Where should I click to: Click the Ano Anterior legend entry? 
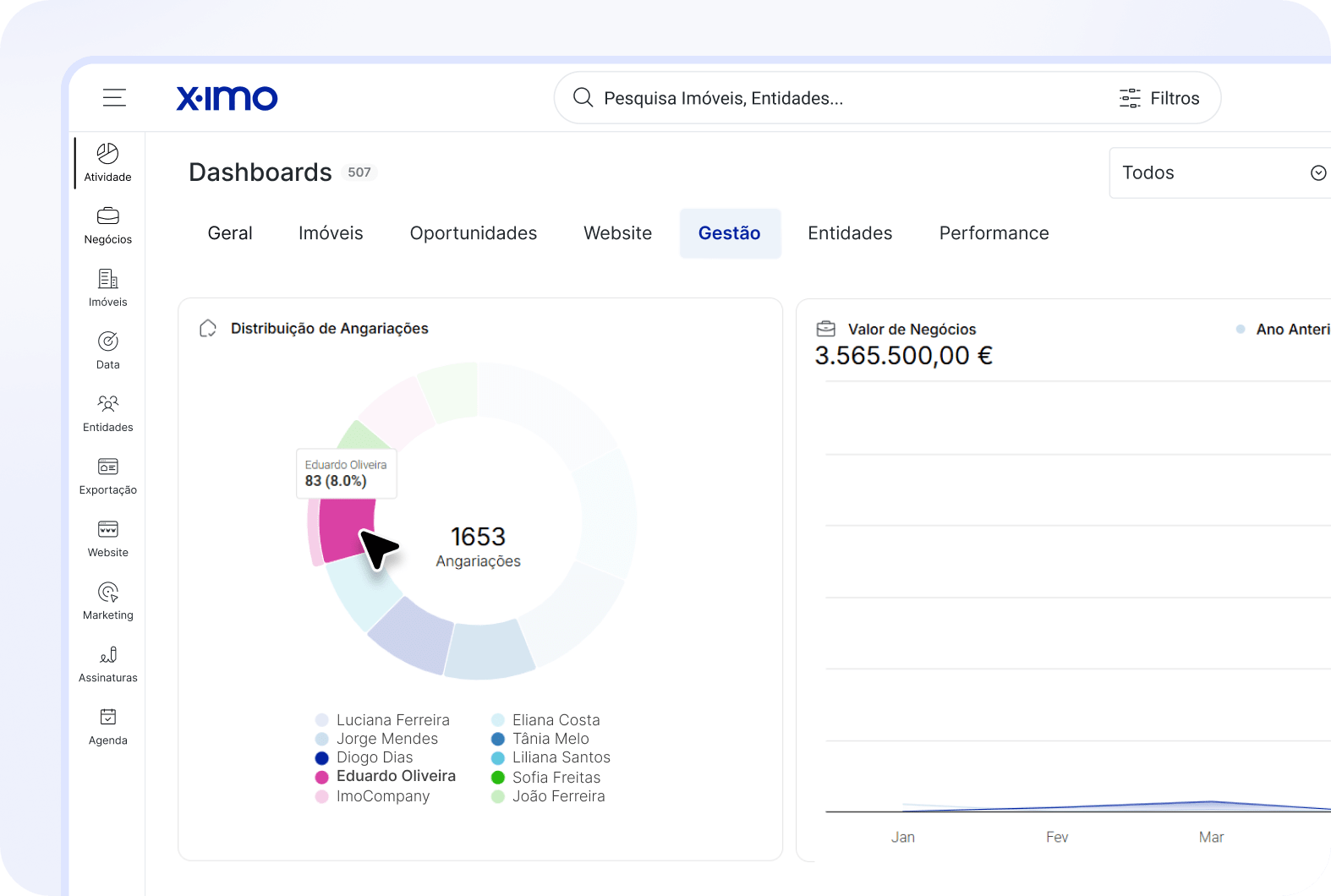click(1284, 330)
